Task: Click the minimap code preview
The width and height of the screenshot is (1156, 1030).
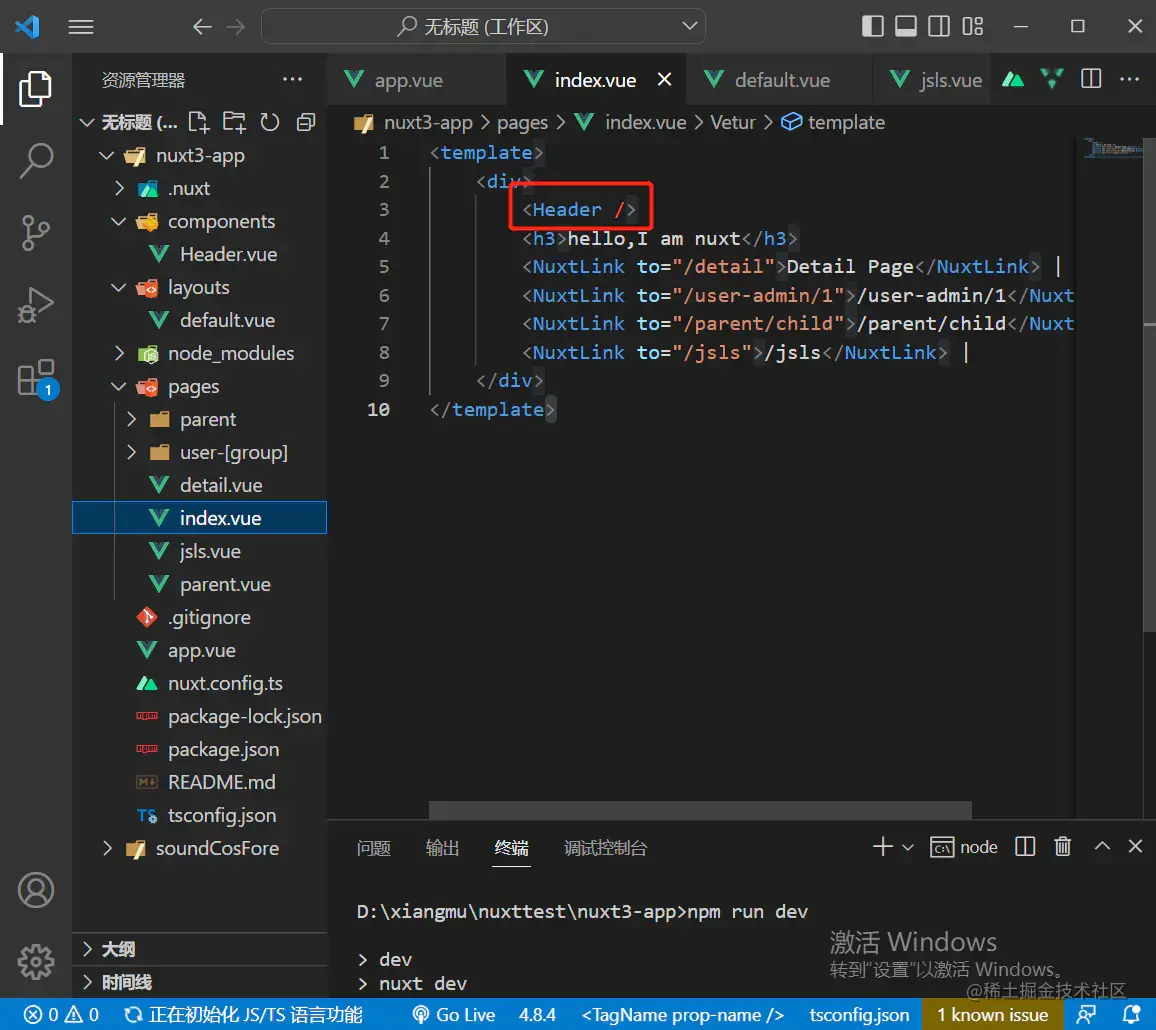Action: coord(1113,148)
